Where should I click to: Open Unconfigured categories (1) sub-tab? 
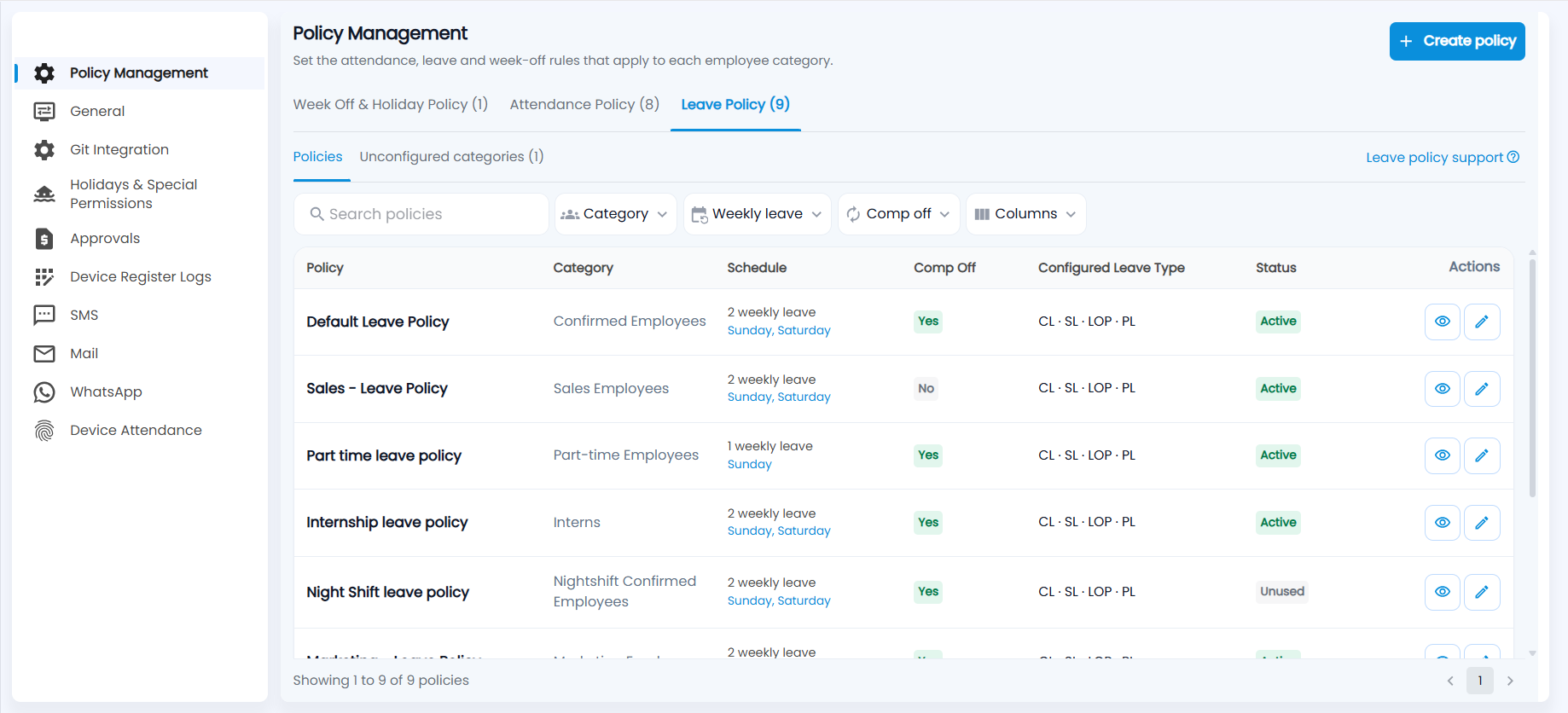coord(451,157)
